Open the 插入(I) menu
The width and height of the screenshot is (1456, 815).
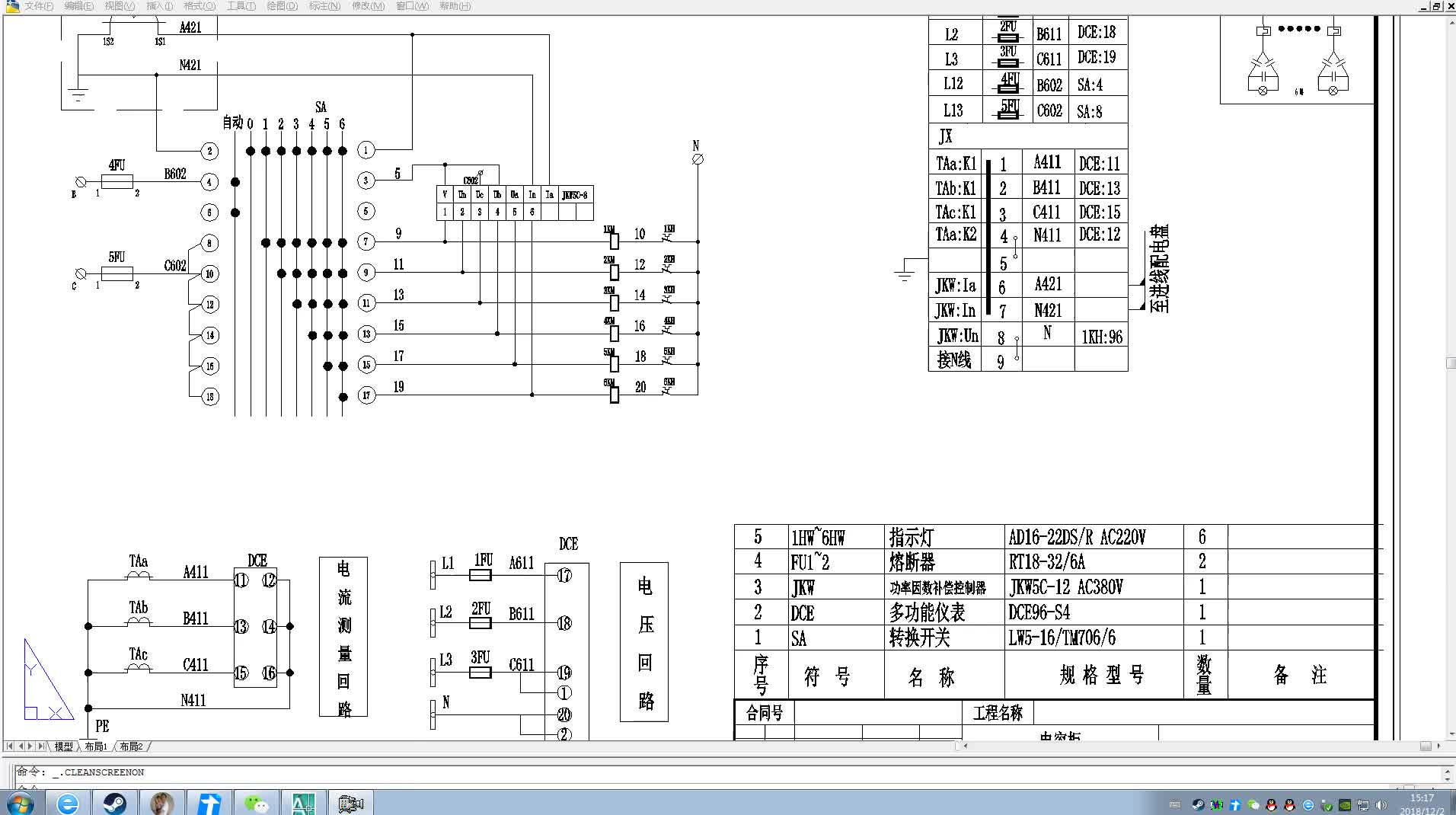pyautogui.click(x=159, y=6)
